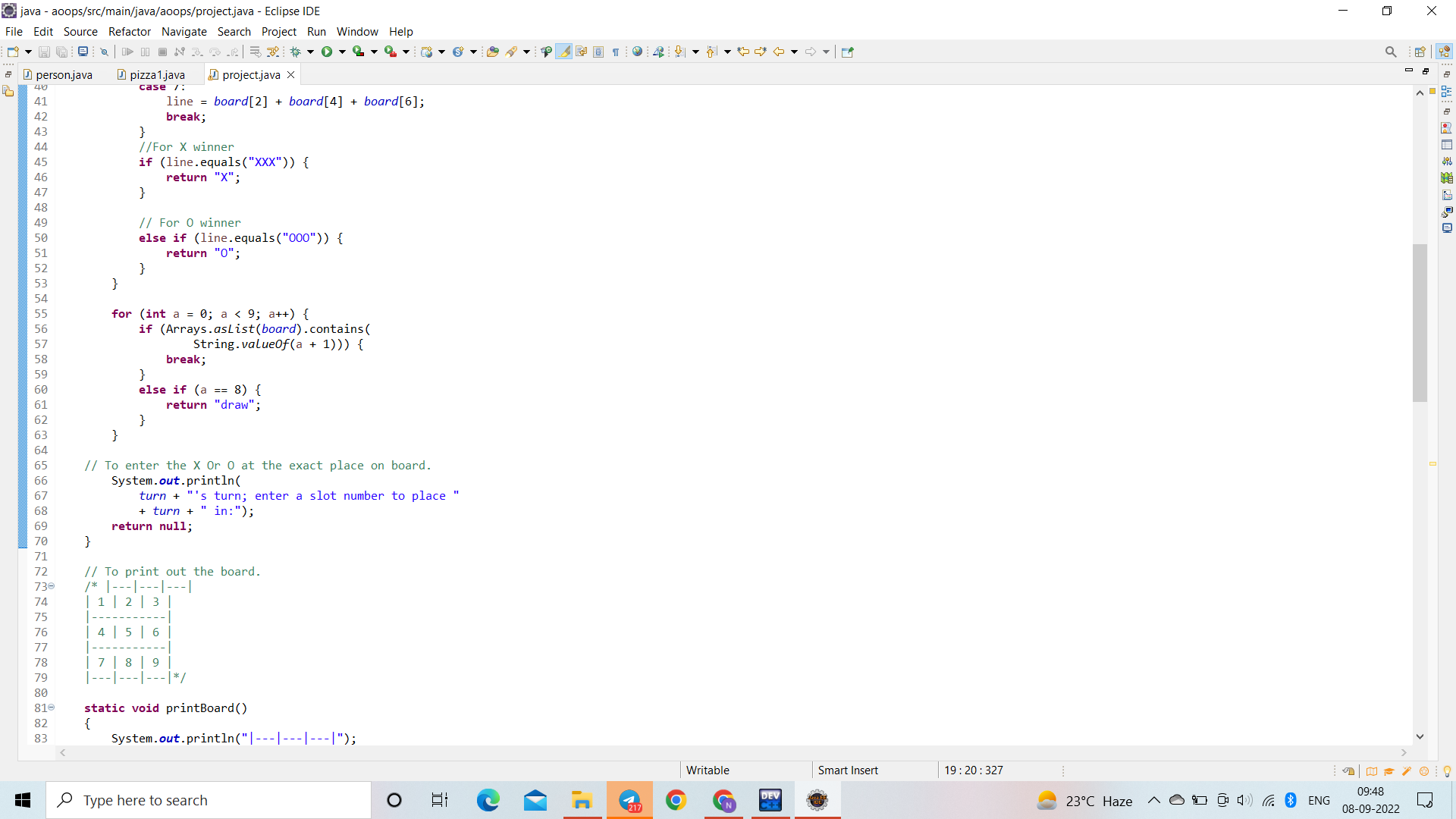
Task: Open the toolbar Search magnifier
Action: [x=1390, y=52]
